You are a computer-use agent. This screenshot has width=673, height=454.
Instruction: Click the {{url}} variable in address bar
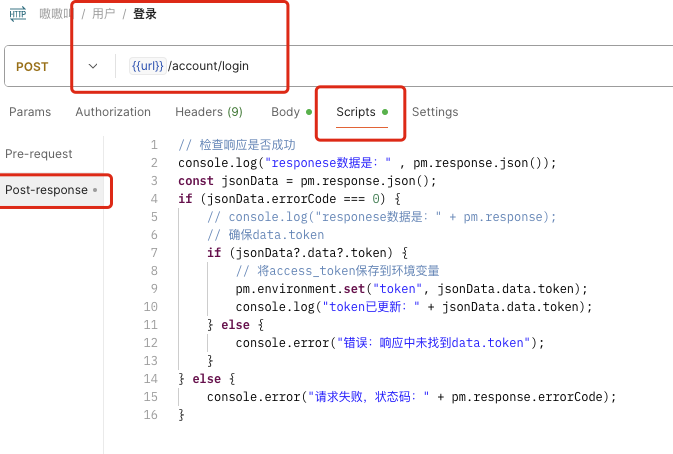pyautogui.click(x=147, y=66)
